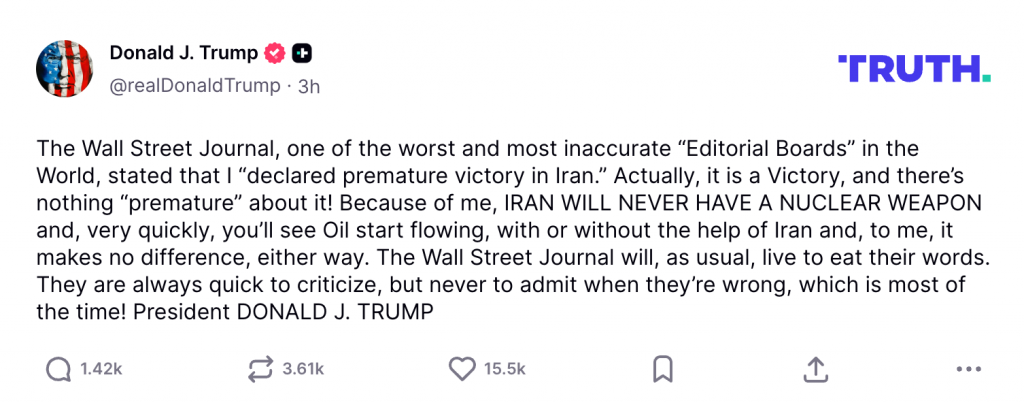Image resolution: width=1024 pixels, height=403 pixels.
Task: Open Donald J. Trump display name link
Action: tap(183, 53)
